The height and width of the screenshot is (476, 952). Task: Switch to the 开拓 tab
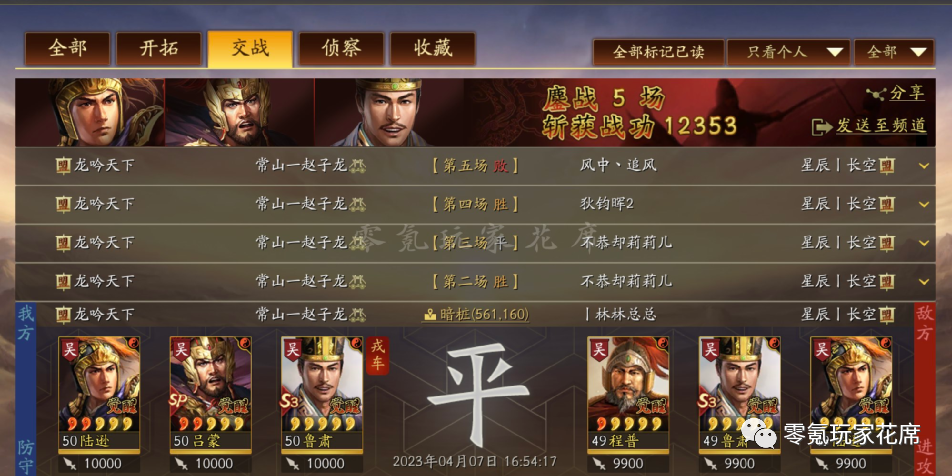tap(158, 49)
